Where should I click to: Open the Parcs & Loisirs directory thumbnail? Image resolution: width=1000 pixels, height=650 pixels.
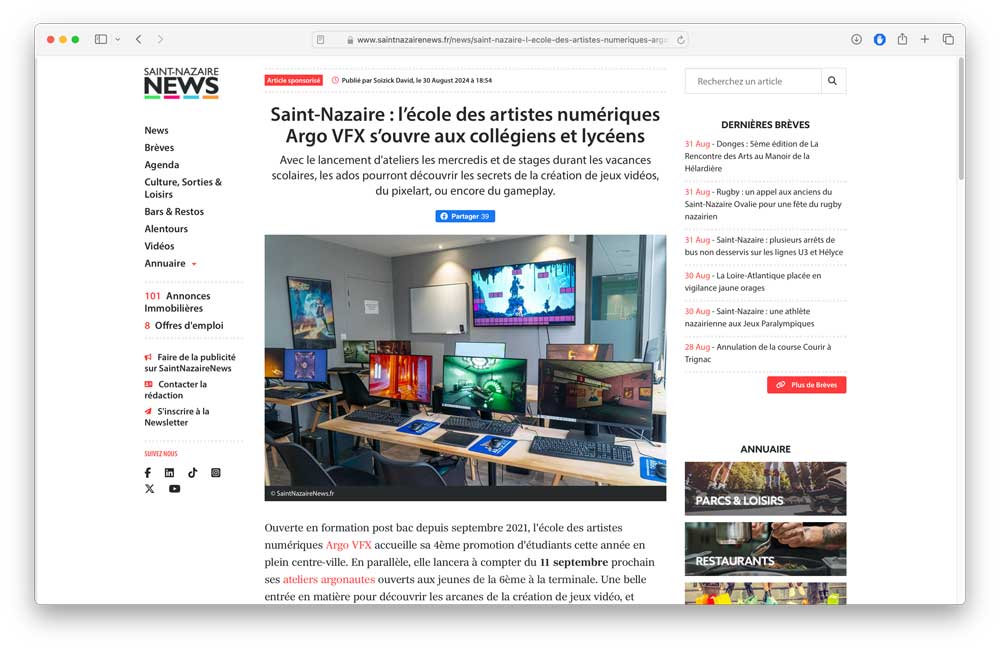(765, 489)
